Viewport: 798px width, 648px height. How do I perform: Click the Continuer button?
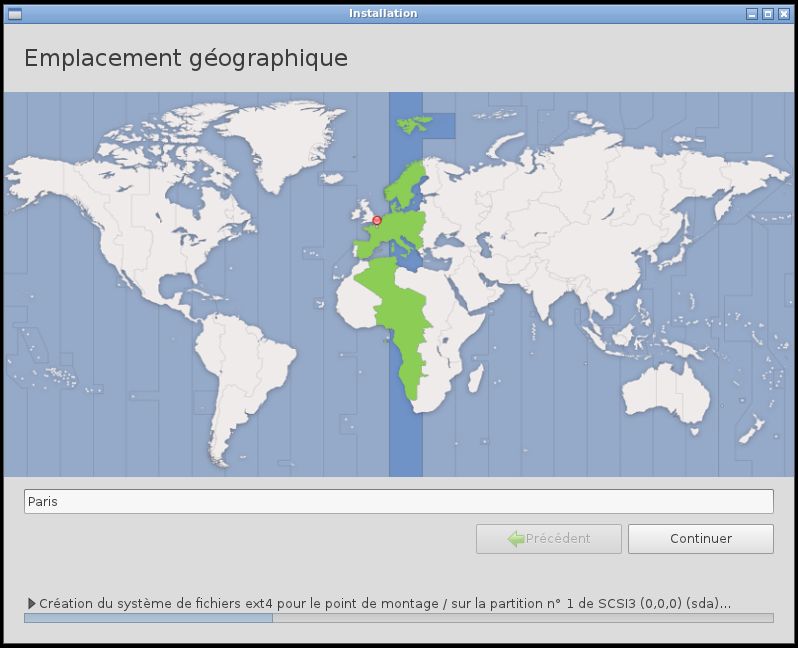click(x=701, y=539)
